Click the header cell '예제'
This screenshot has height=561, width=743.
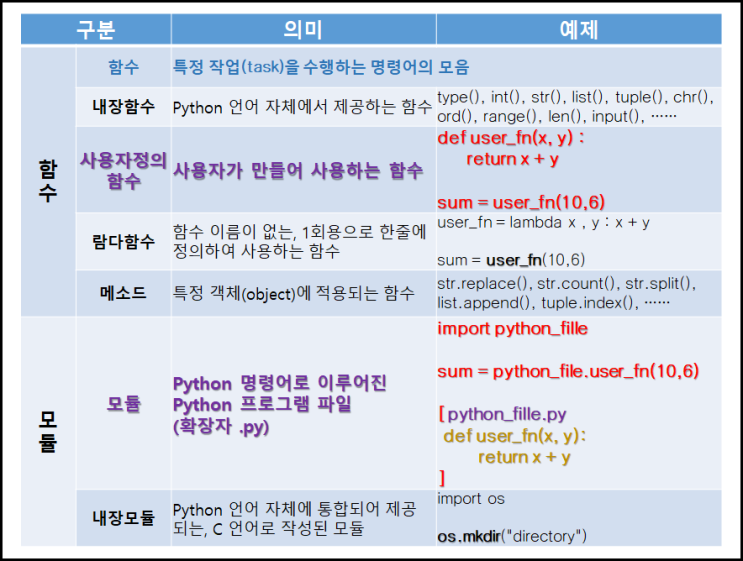point(579,29)
